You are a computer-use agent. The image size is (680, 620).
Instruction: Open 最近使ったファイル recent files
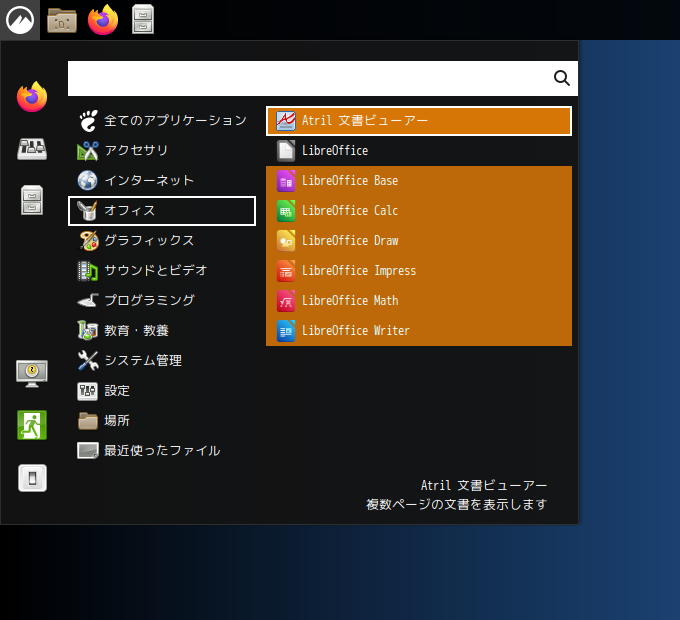162,451
